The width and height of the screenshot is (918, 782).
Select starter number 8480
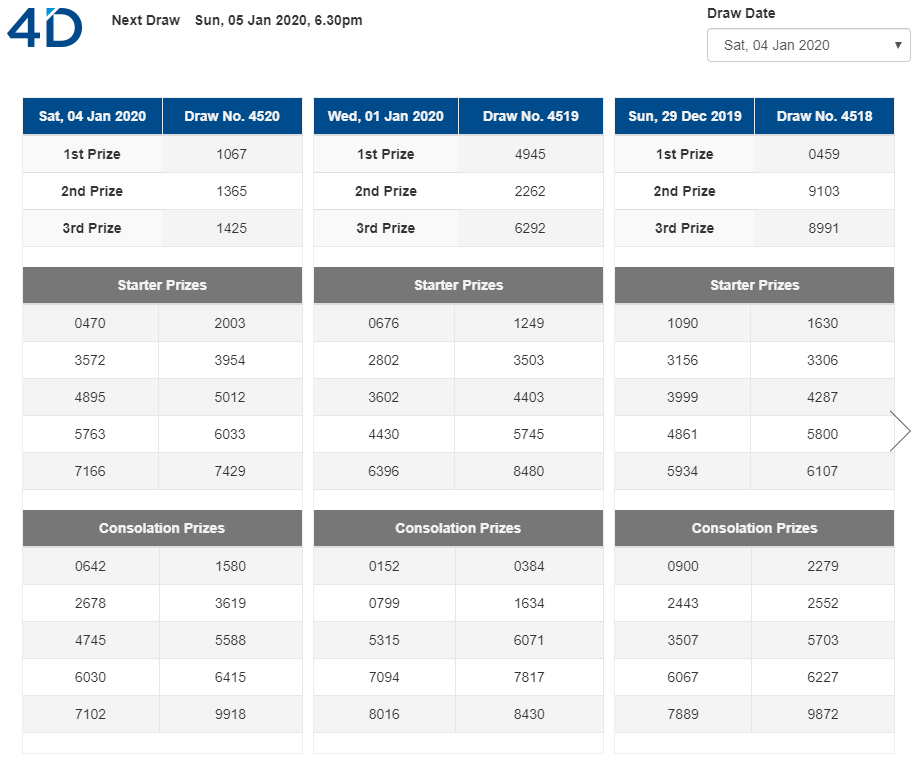tap(529, 471)
